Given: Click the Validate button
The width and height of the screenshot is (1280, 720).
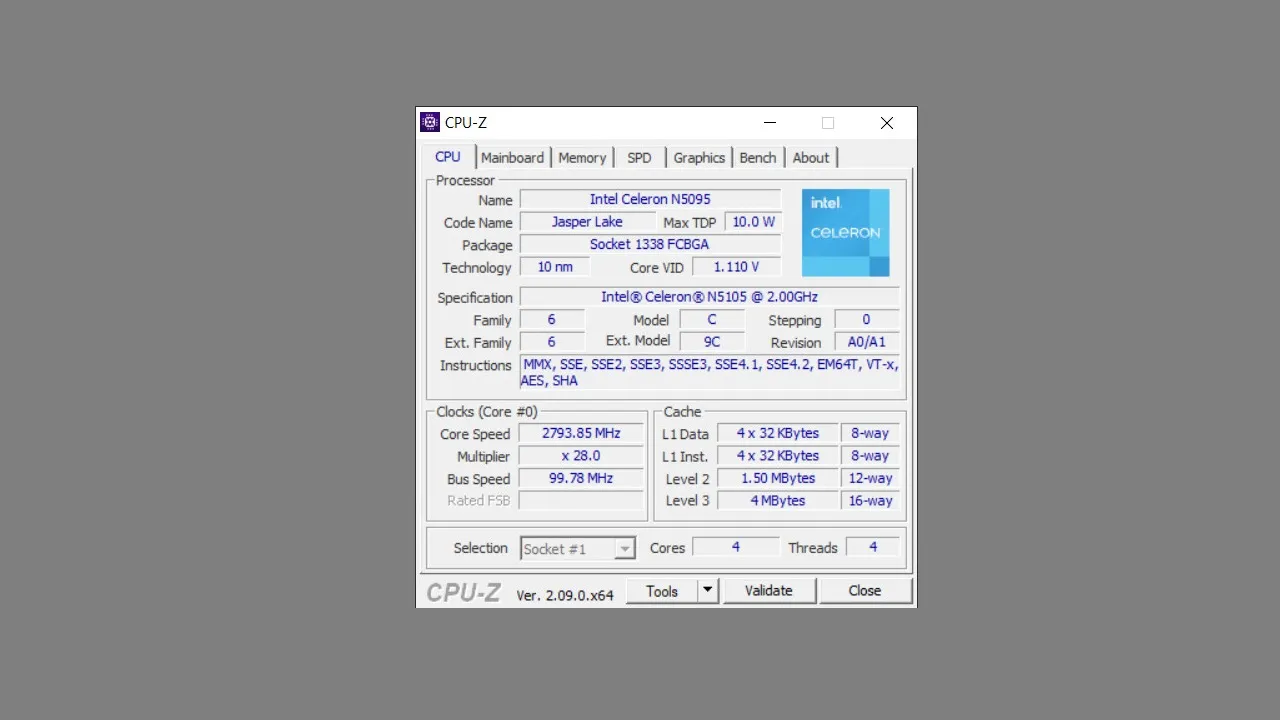Looking at the screenshot, I should (769, 590).
